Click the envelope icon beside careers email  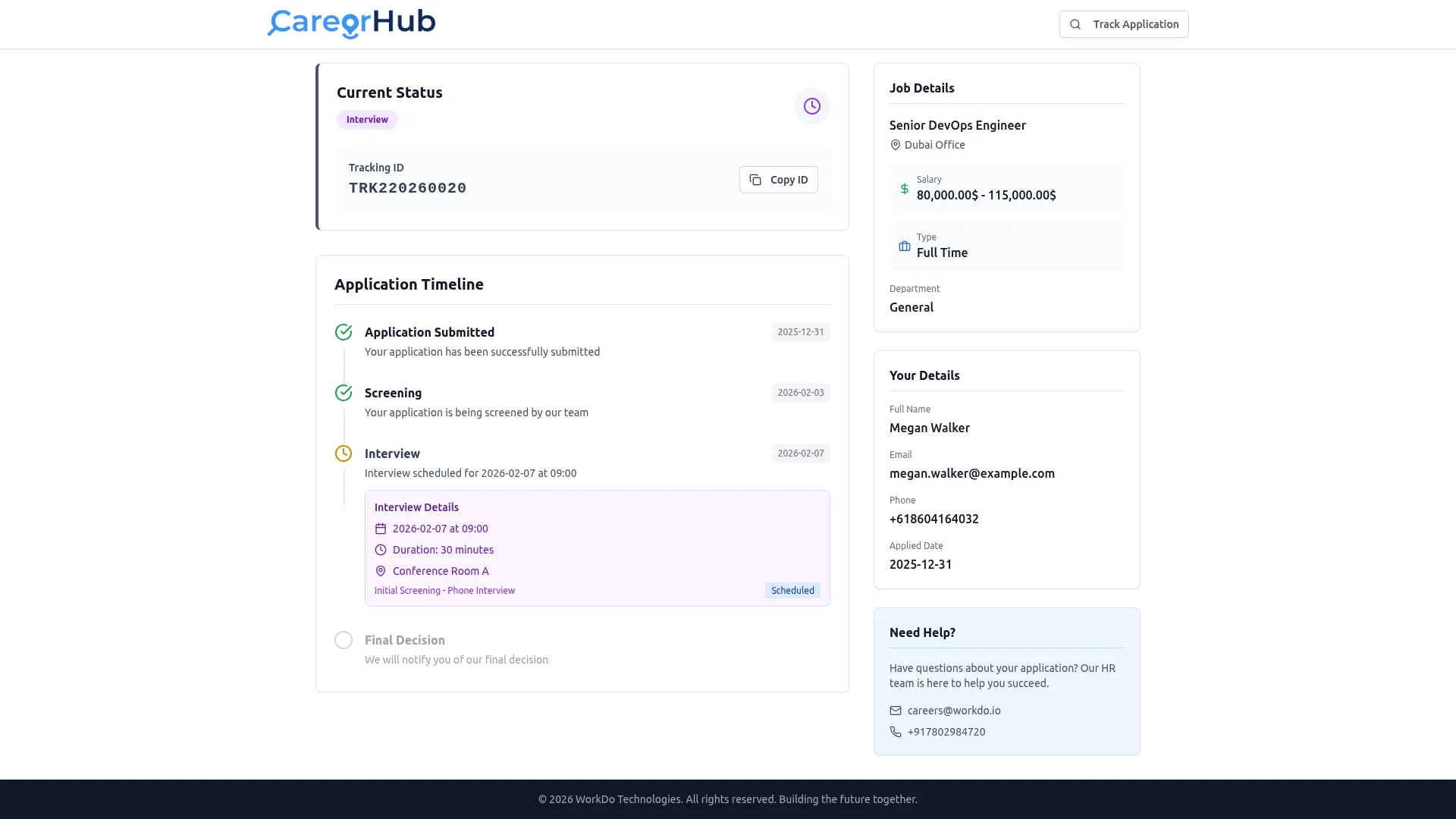(896, 711)
